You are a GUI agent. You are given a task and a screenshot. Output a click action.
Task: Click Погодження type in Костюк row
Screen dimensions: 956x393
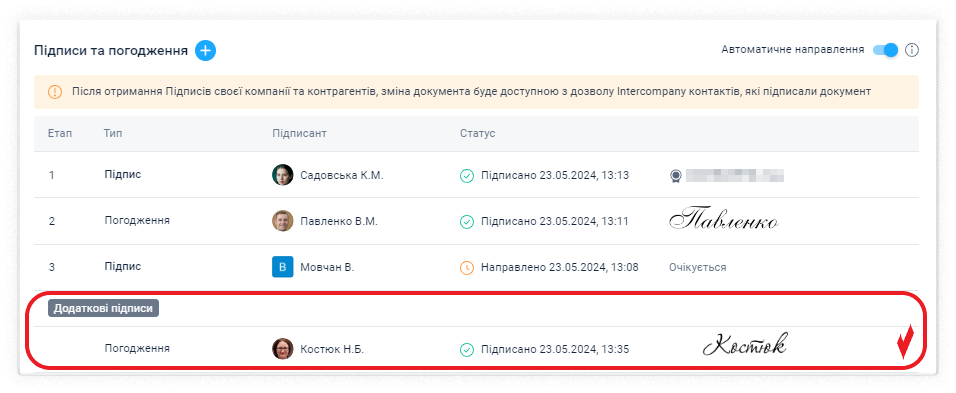point(137,349)
